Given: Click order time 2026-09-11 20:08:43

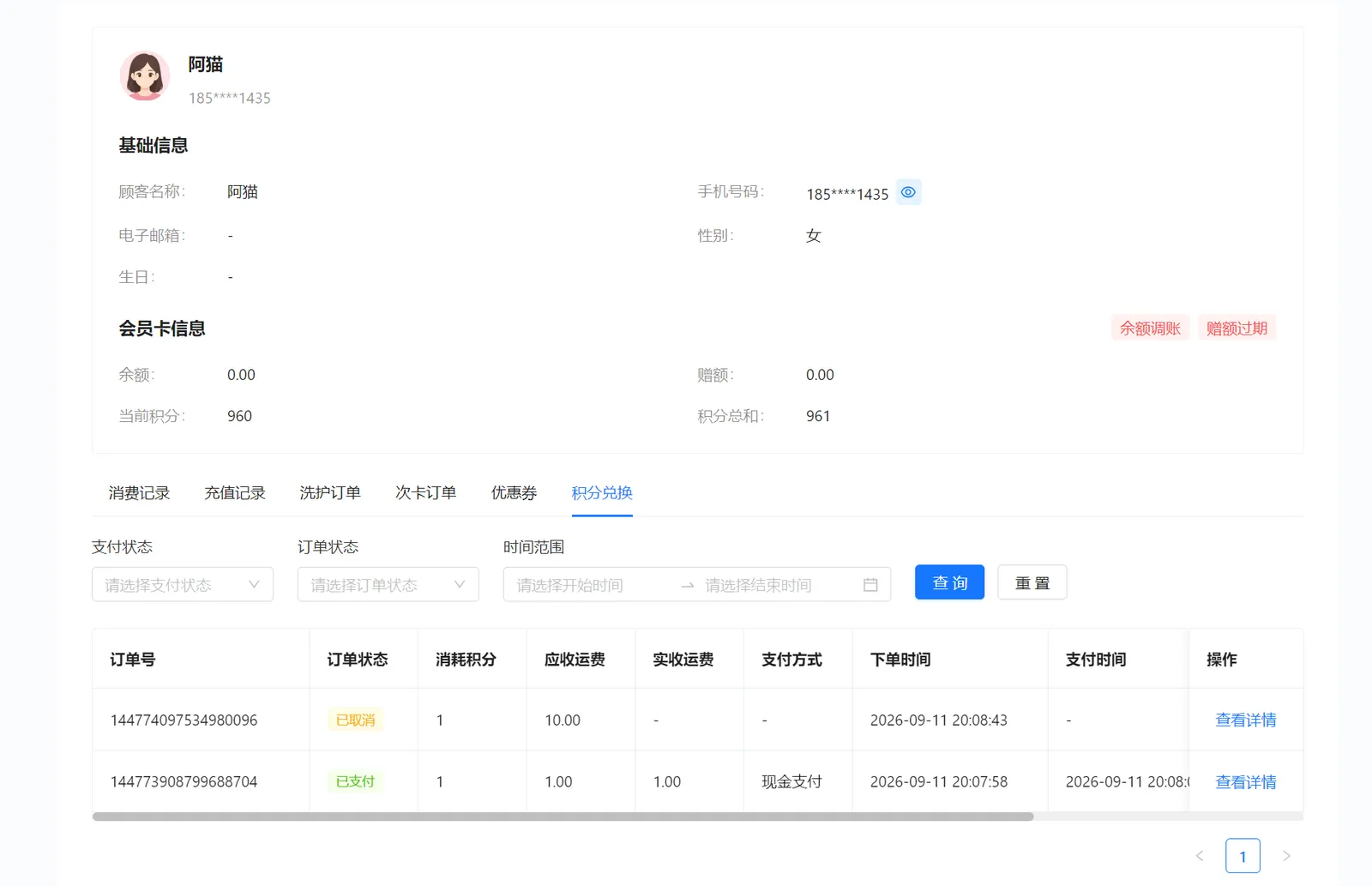Looking at the screenshot, I should (939, 720).
